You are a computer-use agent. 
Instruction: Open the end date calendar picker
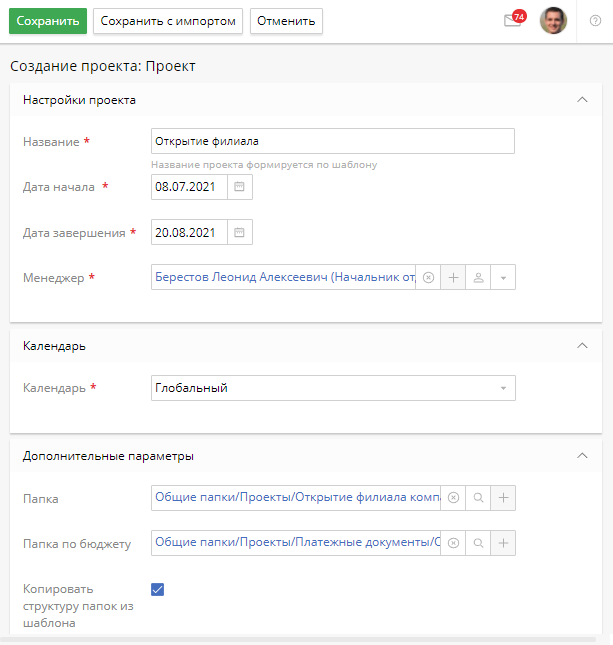tap(239, 233)
